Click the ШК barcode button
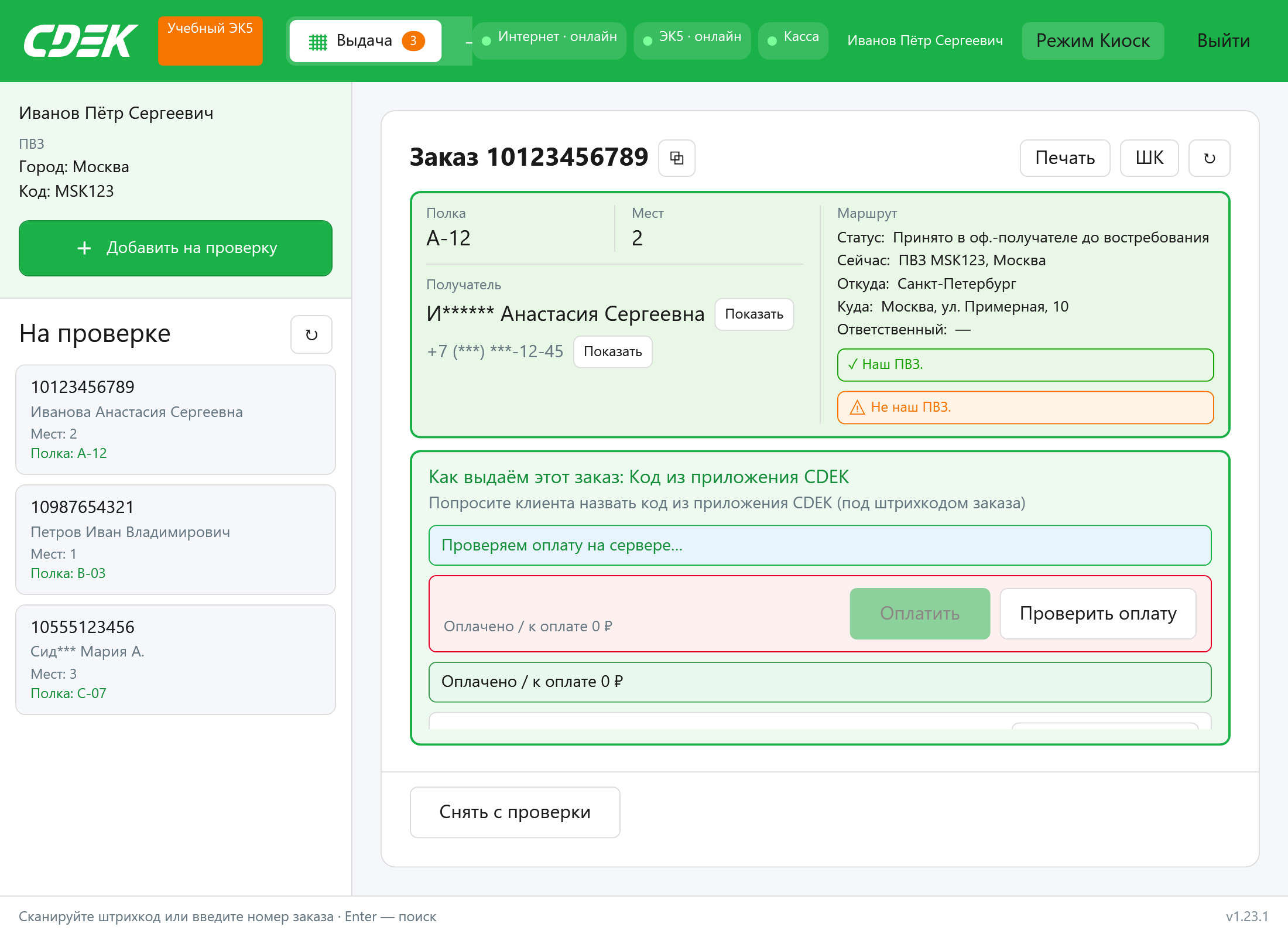The image size is (1288, 937). click(x=1149, y=158)
